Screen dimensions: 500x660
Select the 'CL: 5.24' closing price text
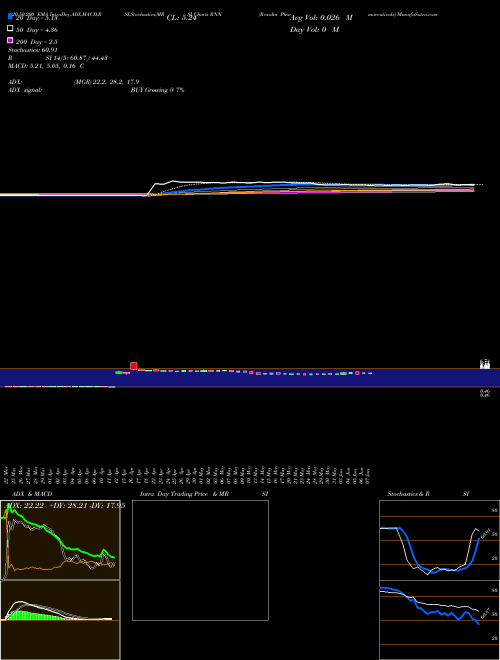(181, 18)
